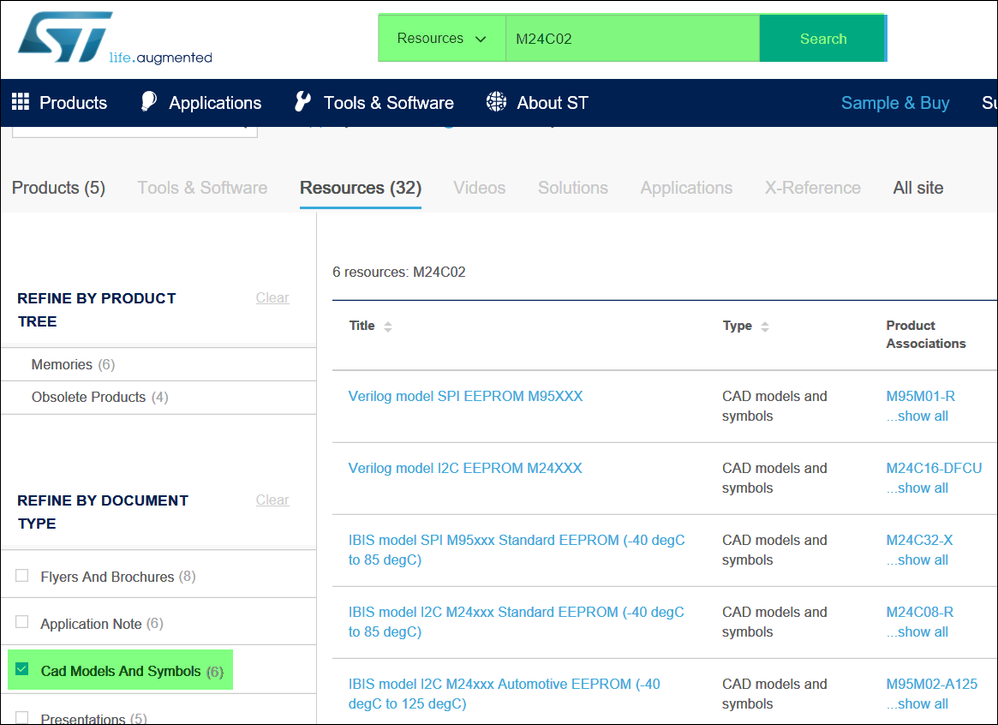Open the M24C32-X product association
Image resolution: width=998 pixels, height=725 pixels.
pyautogui.click(x=919, y=540)
